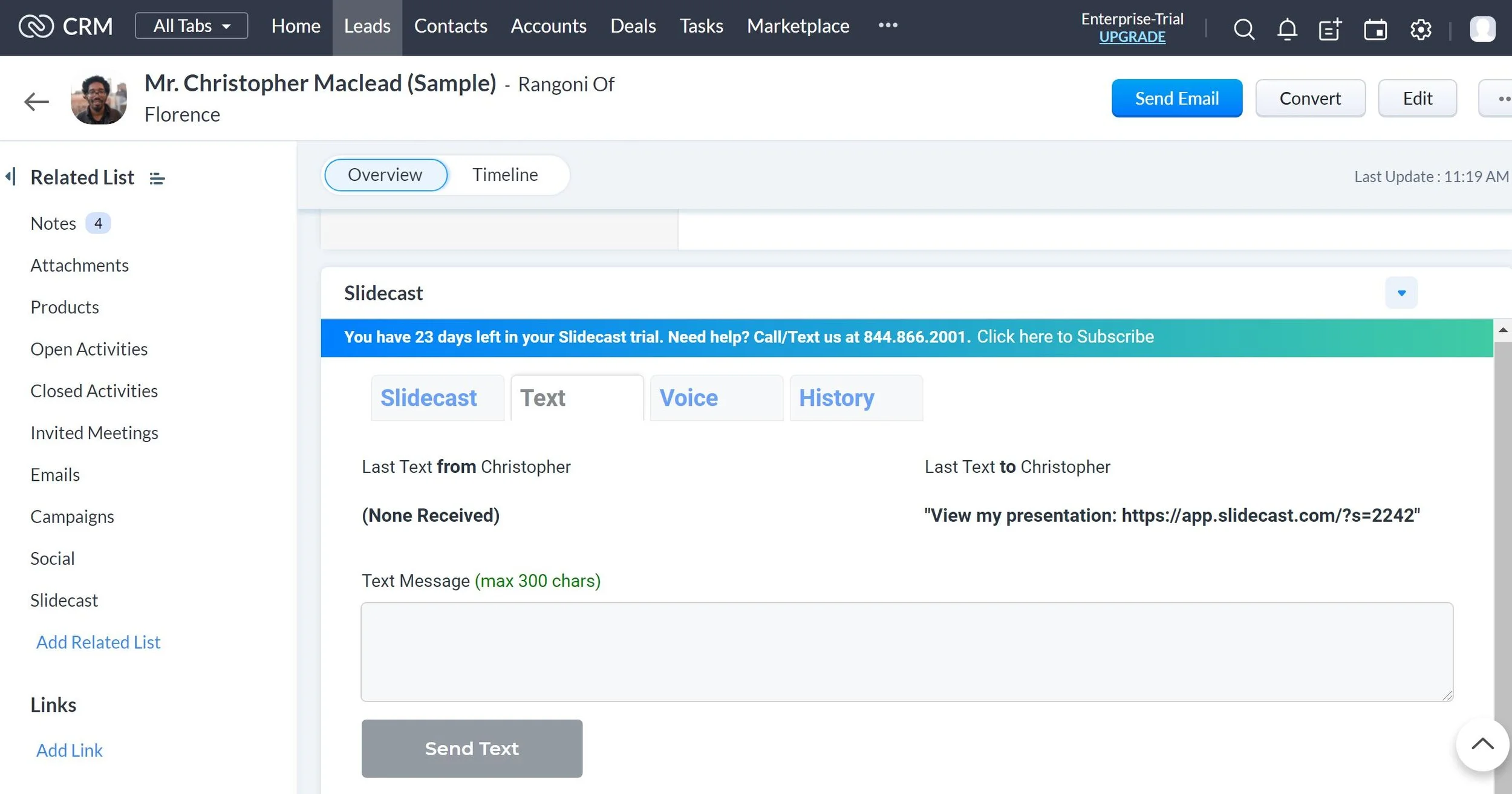This screenshot has height=794, width=1512.
Task: Click the scroll-to-top chevron button
Action: coord(1482,744)
